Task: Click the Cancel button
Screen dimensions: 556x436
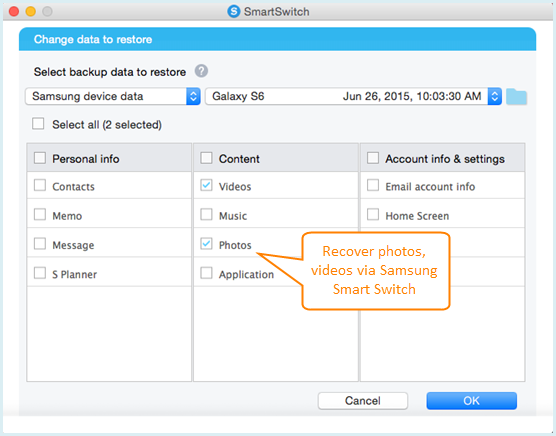Action: coord(363,401)
